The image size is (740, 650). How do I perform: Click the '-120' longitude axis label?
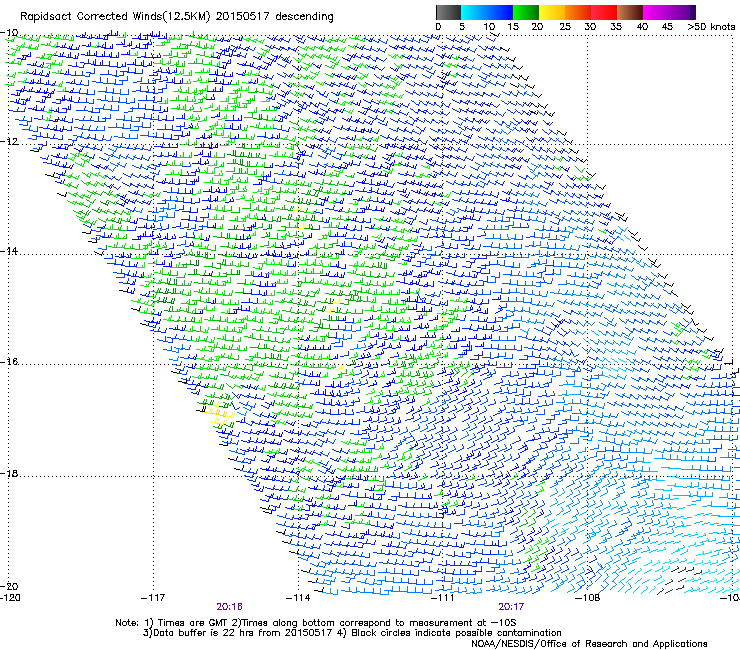click(10, 598)
